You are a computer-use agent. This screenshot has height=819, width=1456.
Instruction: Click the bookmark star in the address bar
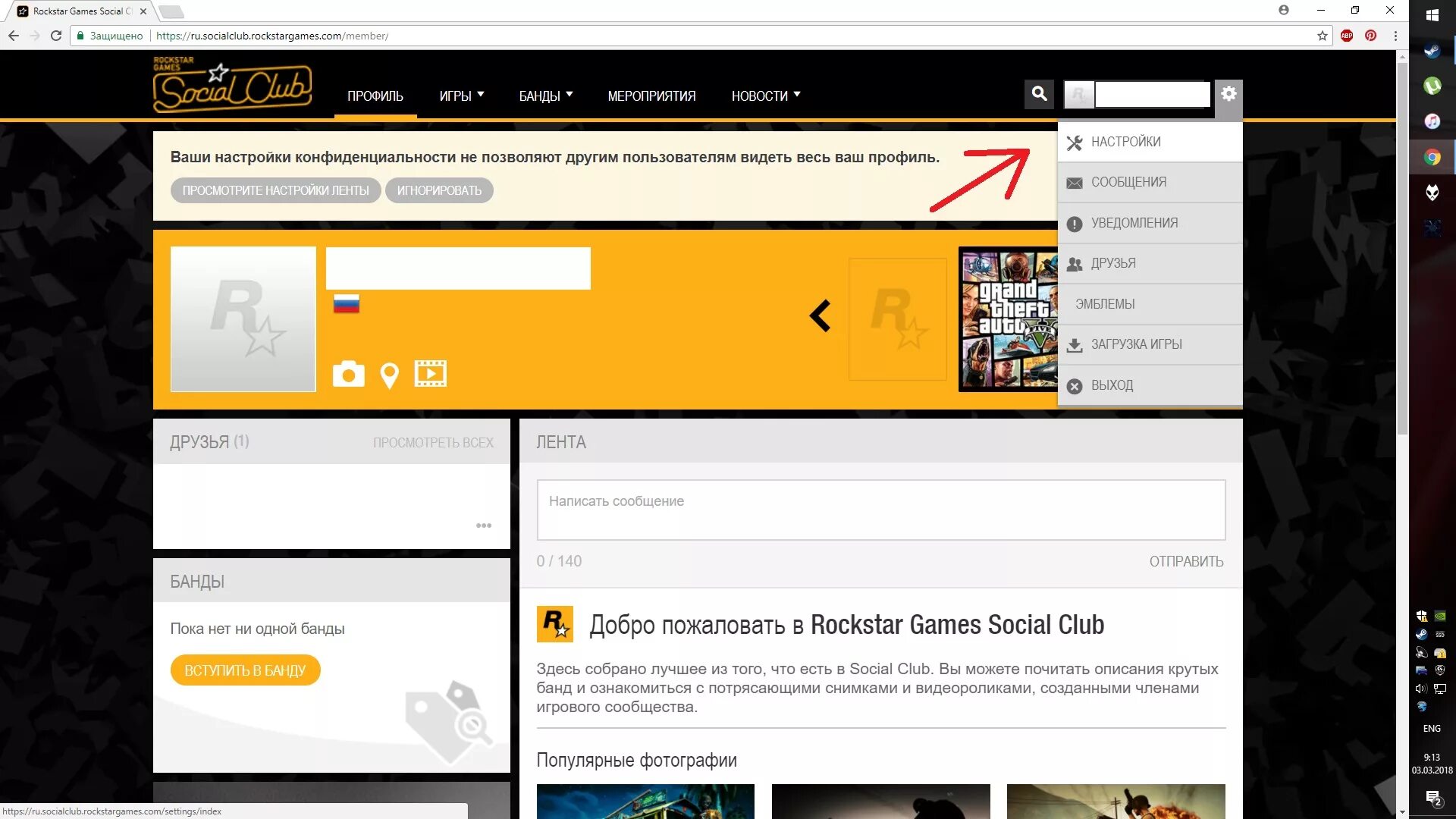[x=1323, y=36]
